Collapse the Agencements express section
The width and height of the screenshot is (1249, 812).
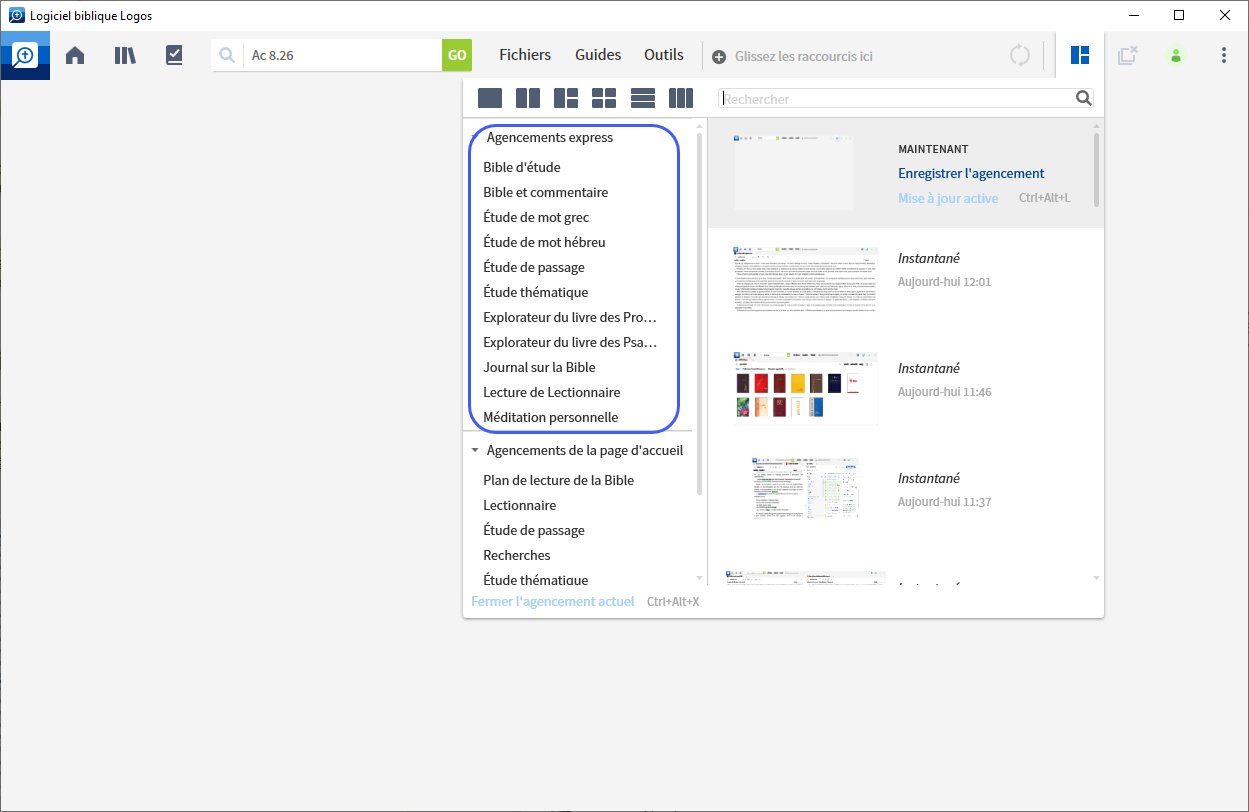(476, 138)
